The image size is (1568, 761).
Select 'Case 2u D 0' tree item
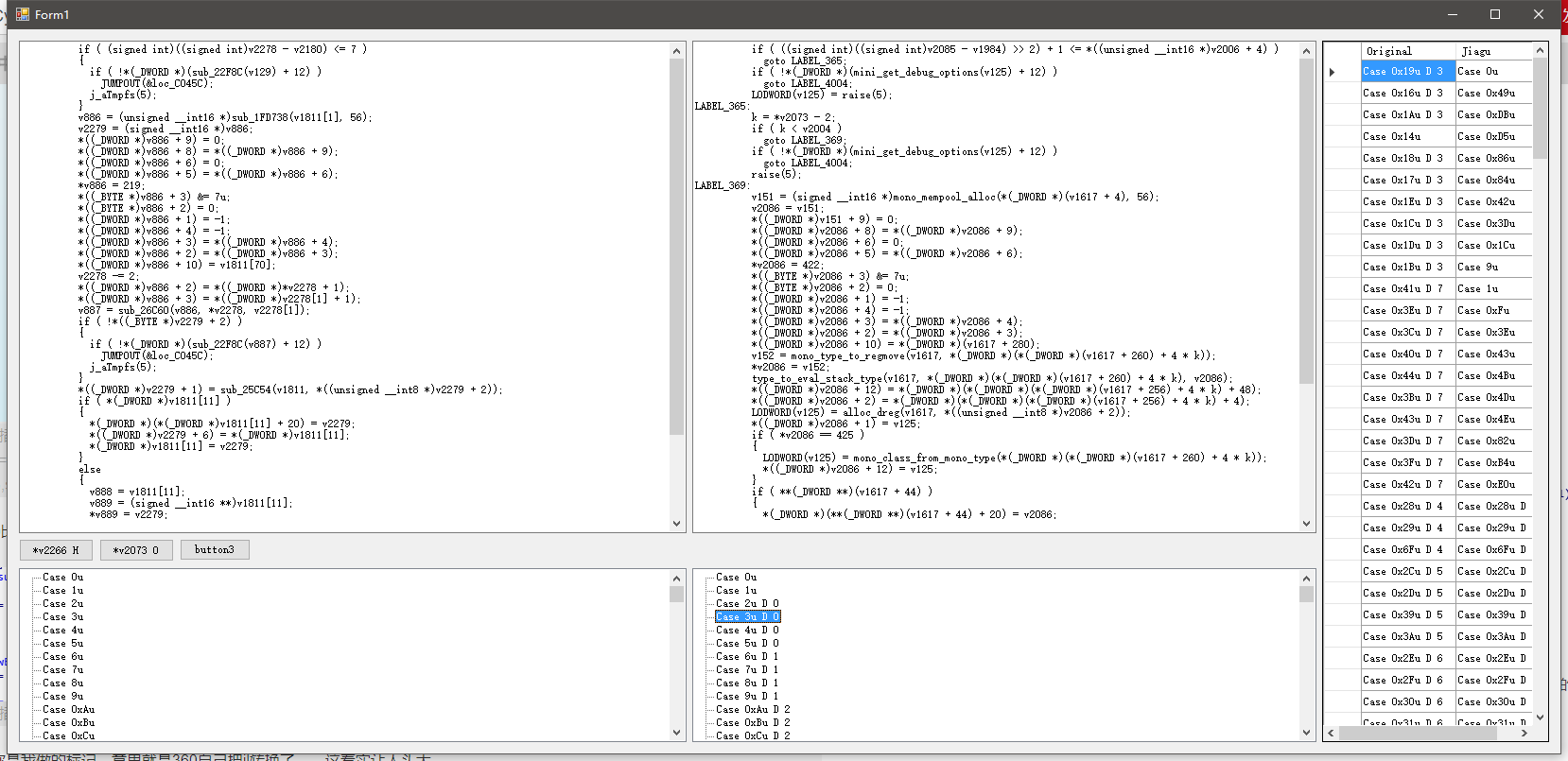747,603
